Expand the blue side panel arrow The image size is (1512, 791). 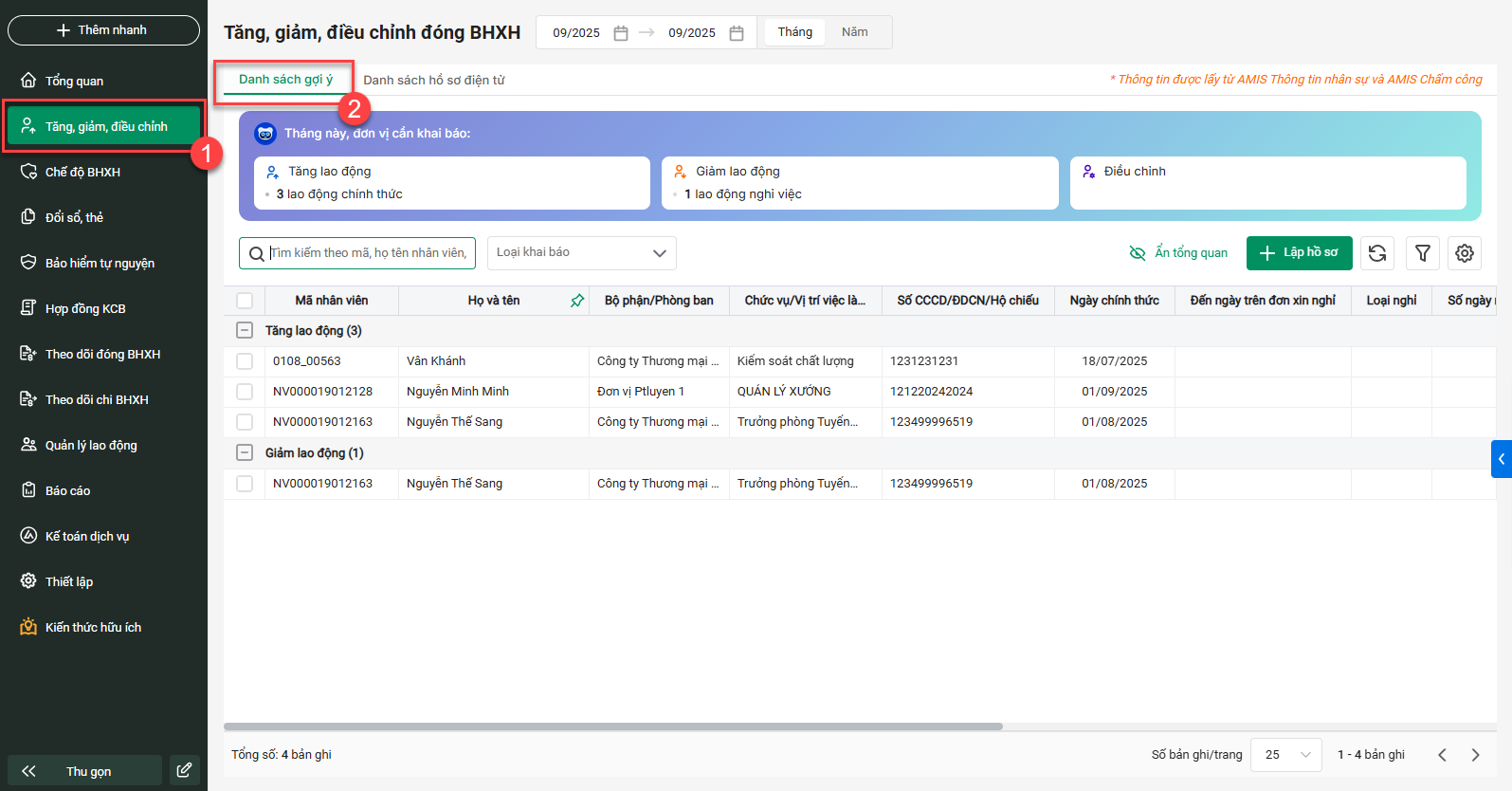(x=1501, y=459)
